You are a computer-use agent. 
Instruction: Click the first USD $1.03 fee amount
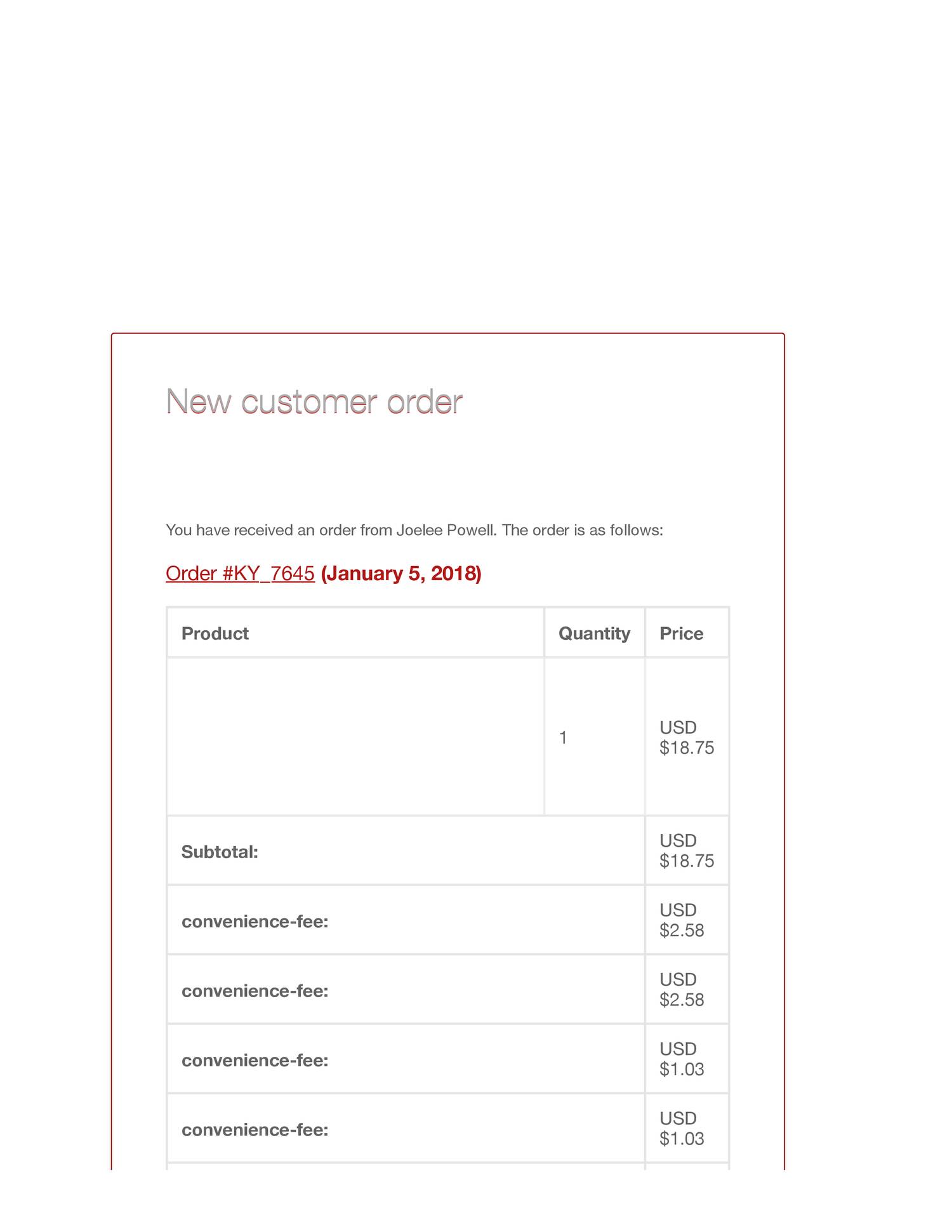tap(682, 1059)
